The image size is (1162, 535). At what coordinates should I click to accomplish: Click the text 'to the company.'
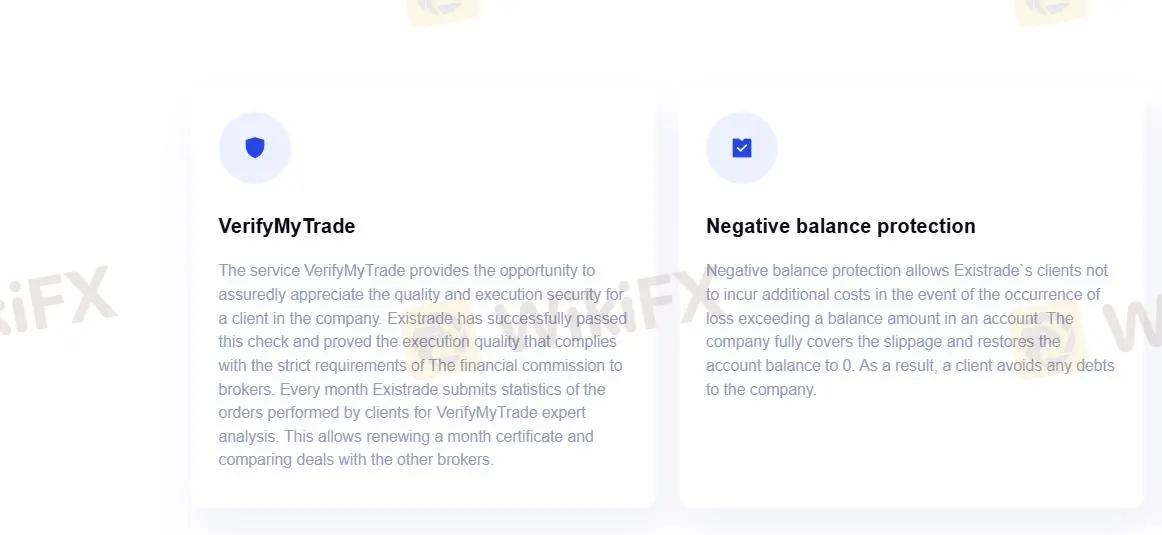(761, 389)
